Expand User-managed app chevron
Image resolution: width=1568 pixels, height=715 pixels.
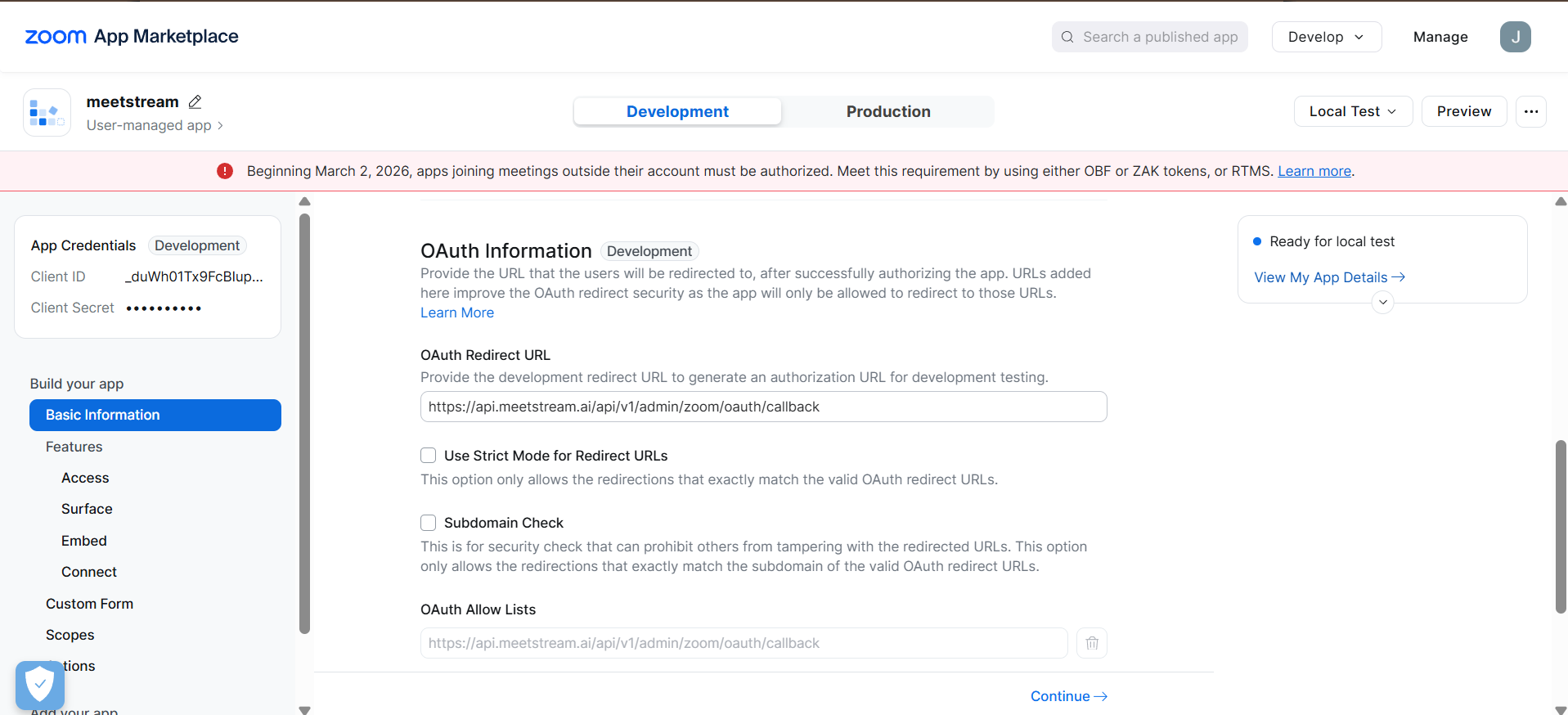click(220, 126)
